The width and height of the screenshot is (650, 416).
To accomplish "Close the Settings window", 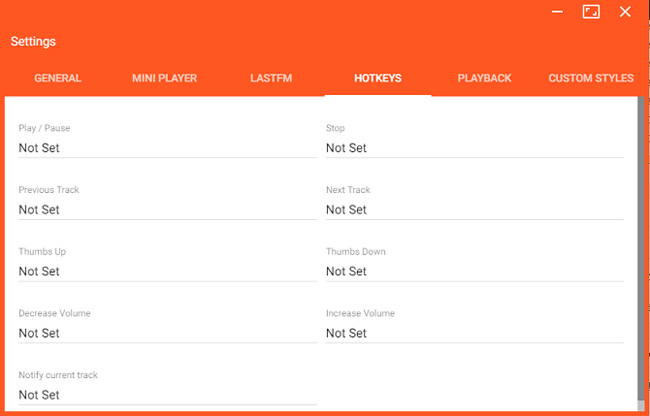I will (x=625, y=12).
